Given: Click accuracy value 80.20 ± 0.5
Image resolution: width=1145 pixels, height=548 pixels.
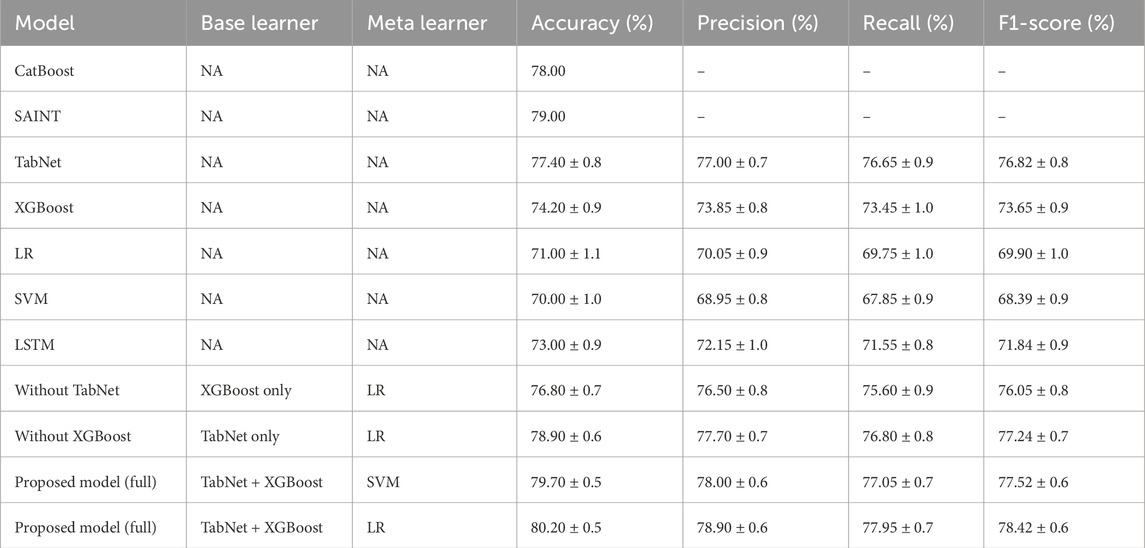Looking at the screenshot, I should pyautogui.click(x=566, y=528).
